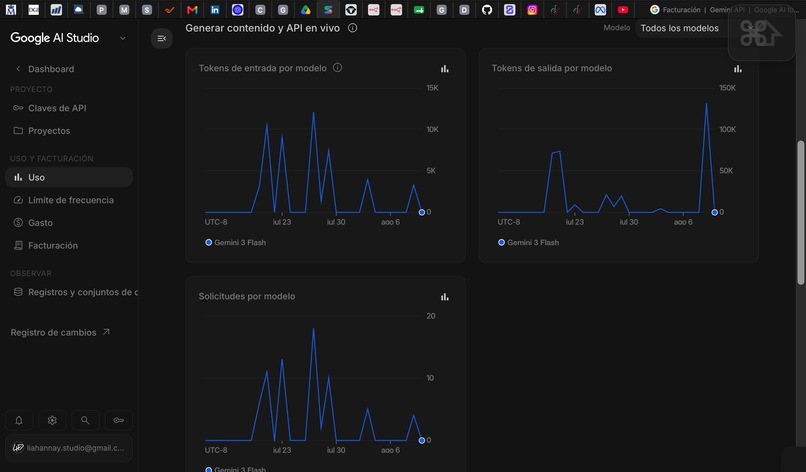The image size is (806, 472).
Task: Click latest data point on Solicitudes chart
Action: (422, 440)
